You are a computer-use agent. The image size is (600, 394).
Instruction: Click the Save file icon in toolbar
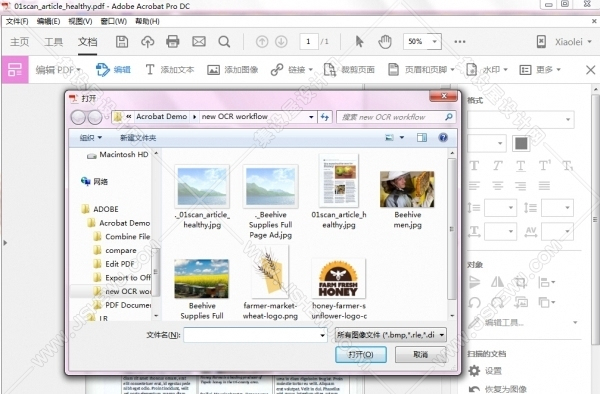tap(122, 41)
